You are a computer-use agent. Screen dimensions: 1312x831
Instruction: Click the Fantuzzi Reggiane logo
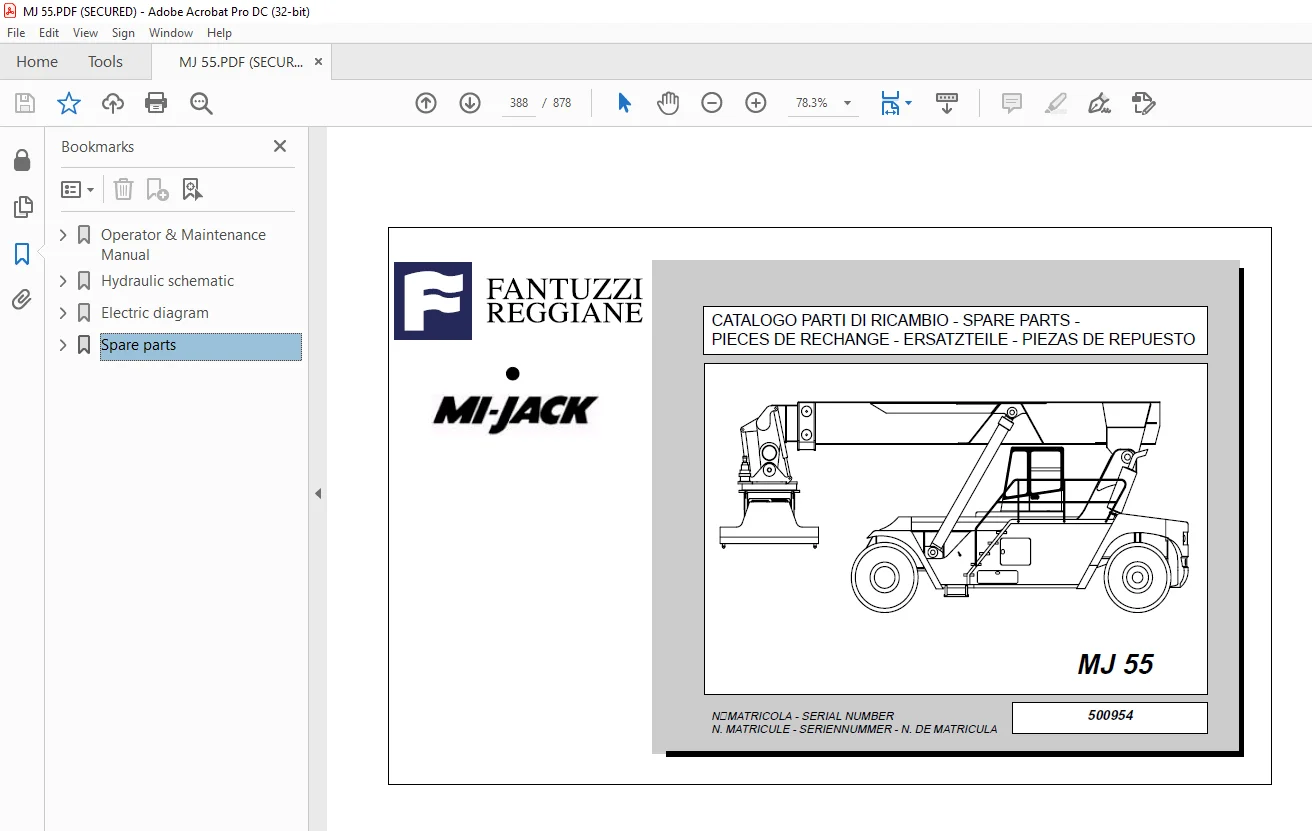click(x=518, y=301)
